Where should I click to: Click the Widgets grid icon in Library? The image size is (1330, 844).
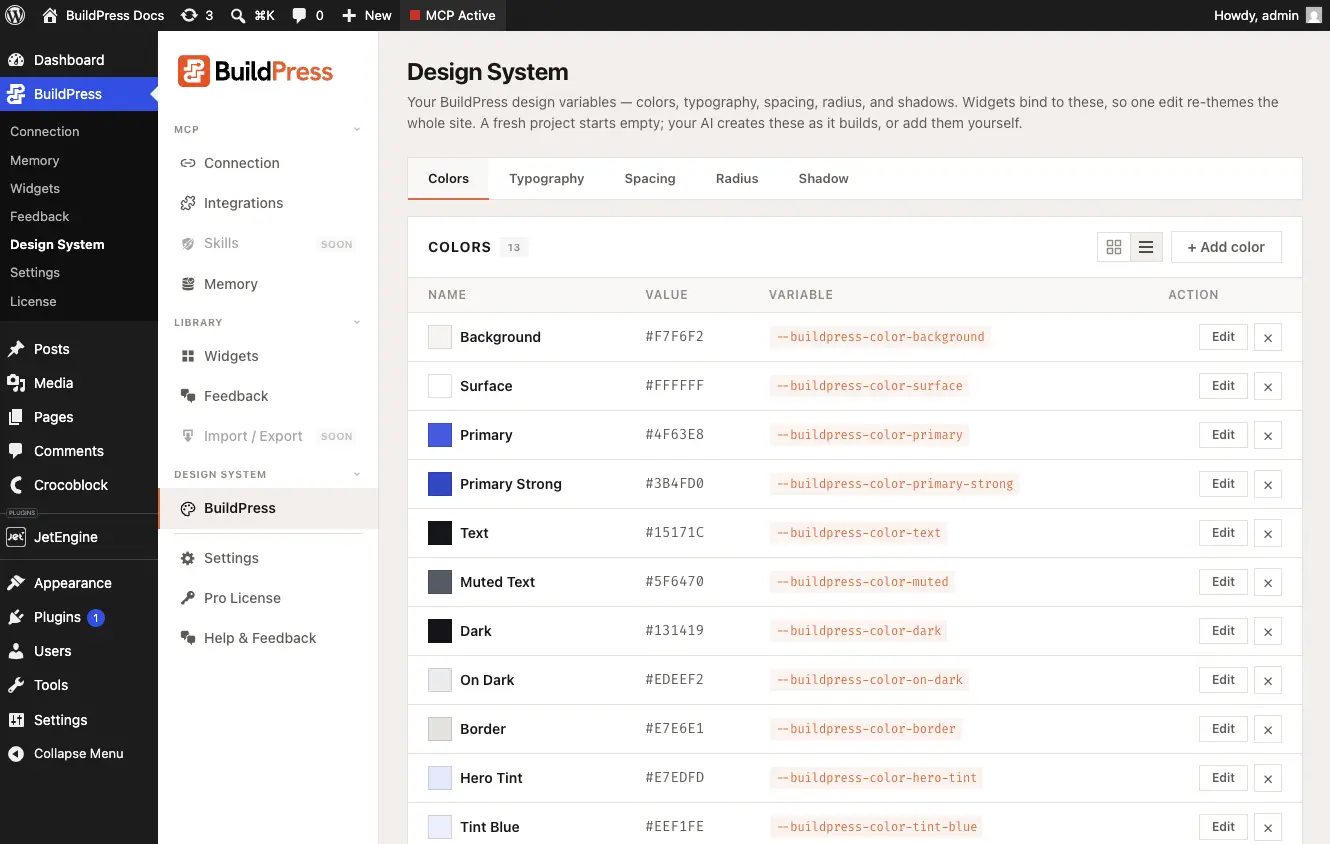[187, 356]
